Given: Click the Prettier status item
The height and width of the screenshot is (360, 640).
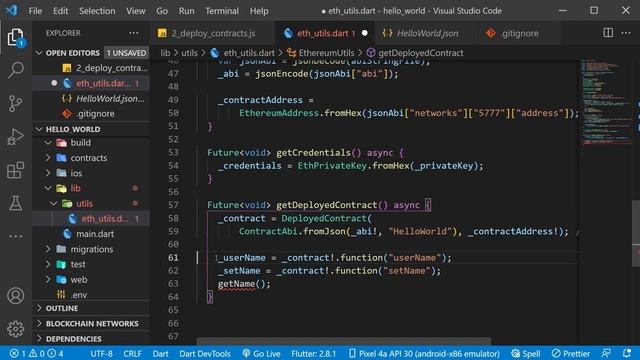Looking at the screenshot, I should (x=571, y=353).
